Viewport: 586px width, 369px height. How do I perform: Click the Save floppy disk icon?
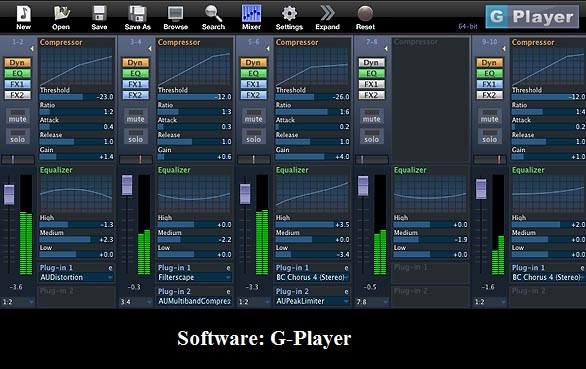tap(99, 14)
